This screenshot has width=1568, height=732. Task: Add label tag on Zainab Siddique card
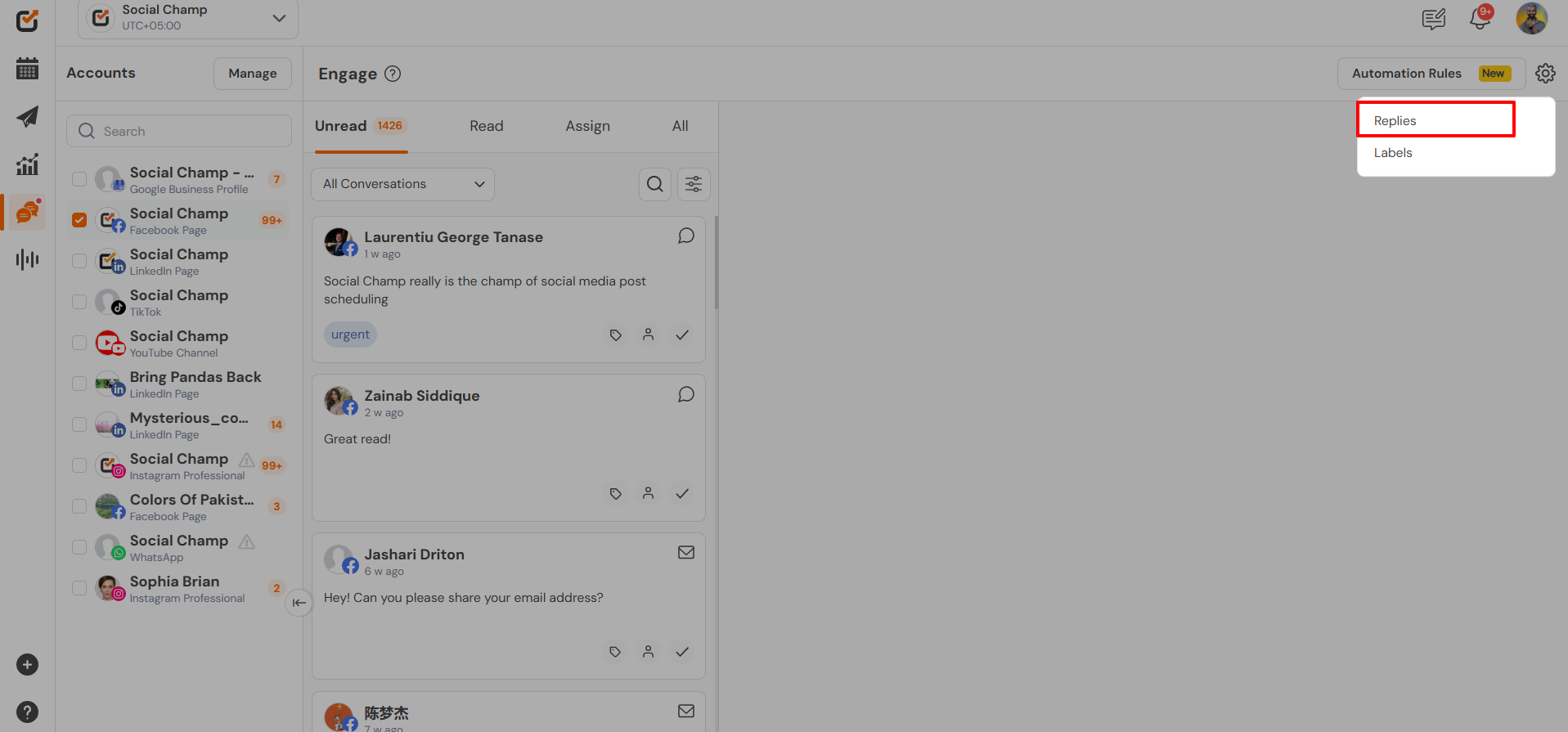615,493
